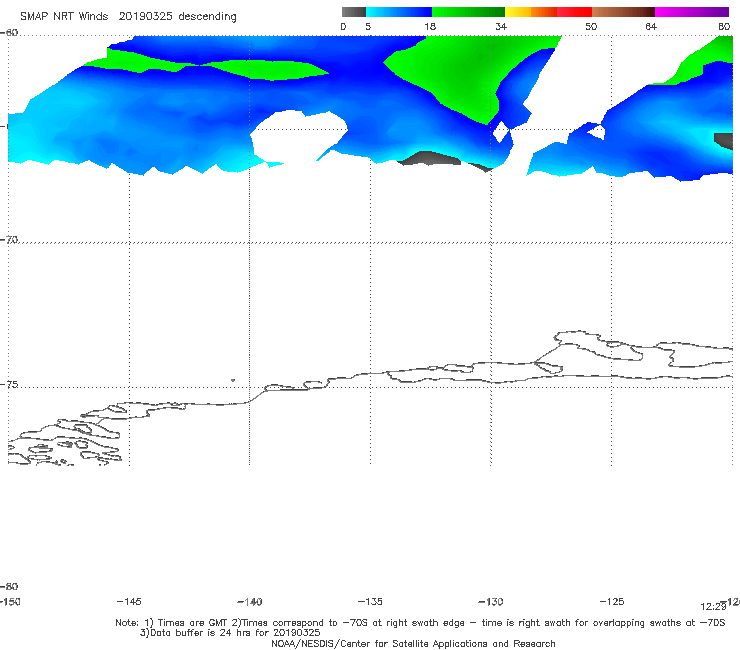Click the small island dot near -141, -75
The width and height of the screenshot is (740, 650).
coord(233,380)
